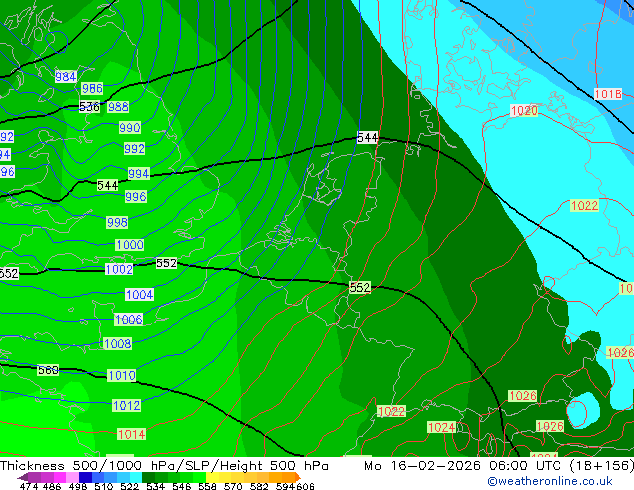Click the 1024 isobar label near bottom
634x490 pixels.
(x=441, y=427)
